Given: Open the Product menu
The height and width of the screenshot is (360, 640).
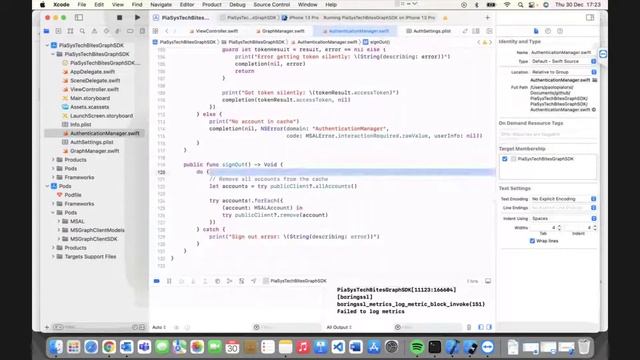Looking at the screenshot, I should tap(211, 4).
